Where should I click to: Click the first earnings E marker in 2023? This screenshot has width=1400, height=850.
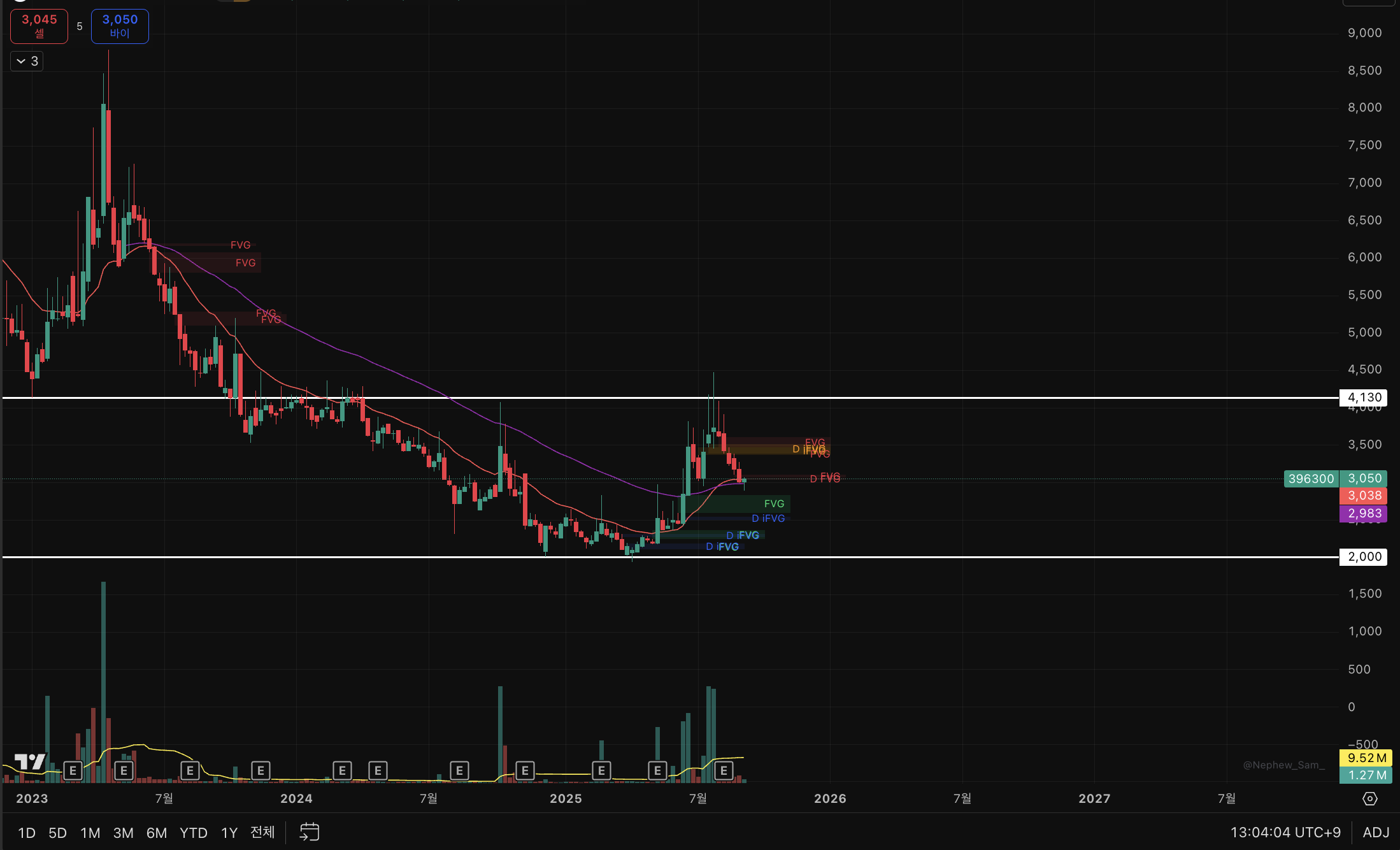coord(73,770)
